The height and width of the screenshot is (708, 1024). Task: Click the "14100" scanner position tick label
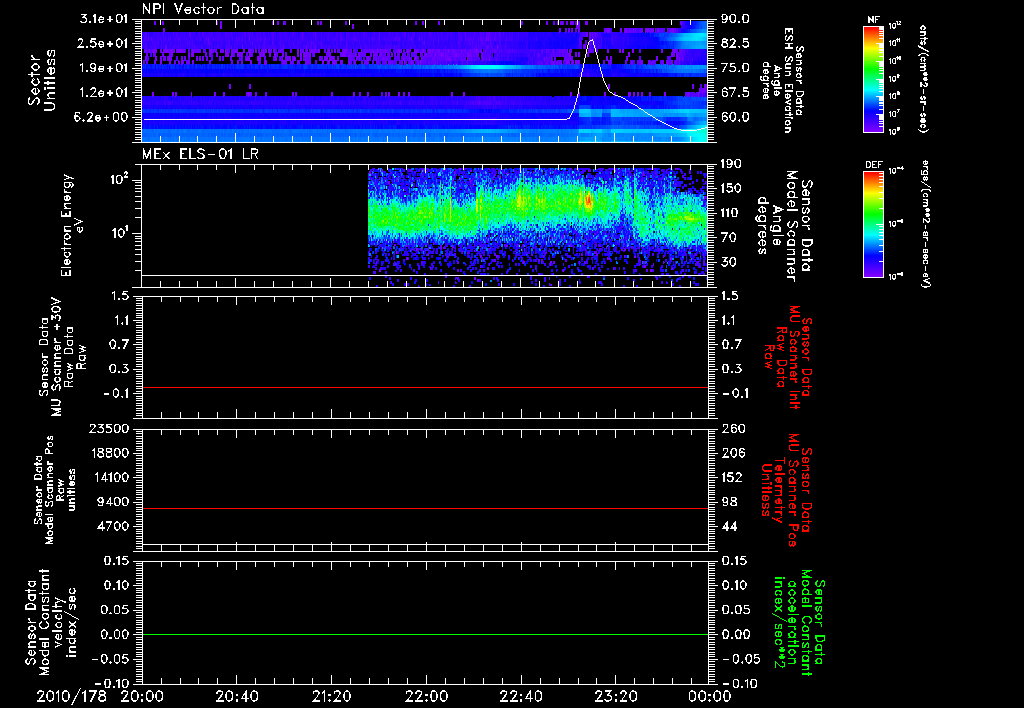coord(108,477)
